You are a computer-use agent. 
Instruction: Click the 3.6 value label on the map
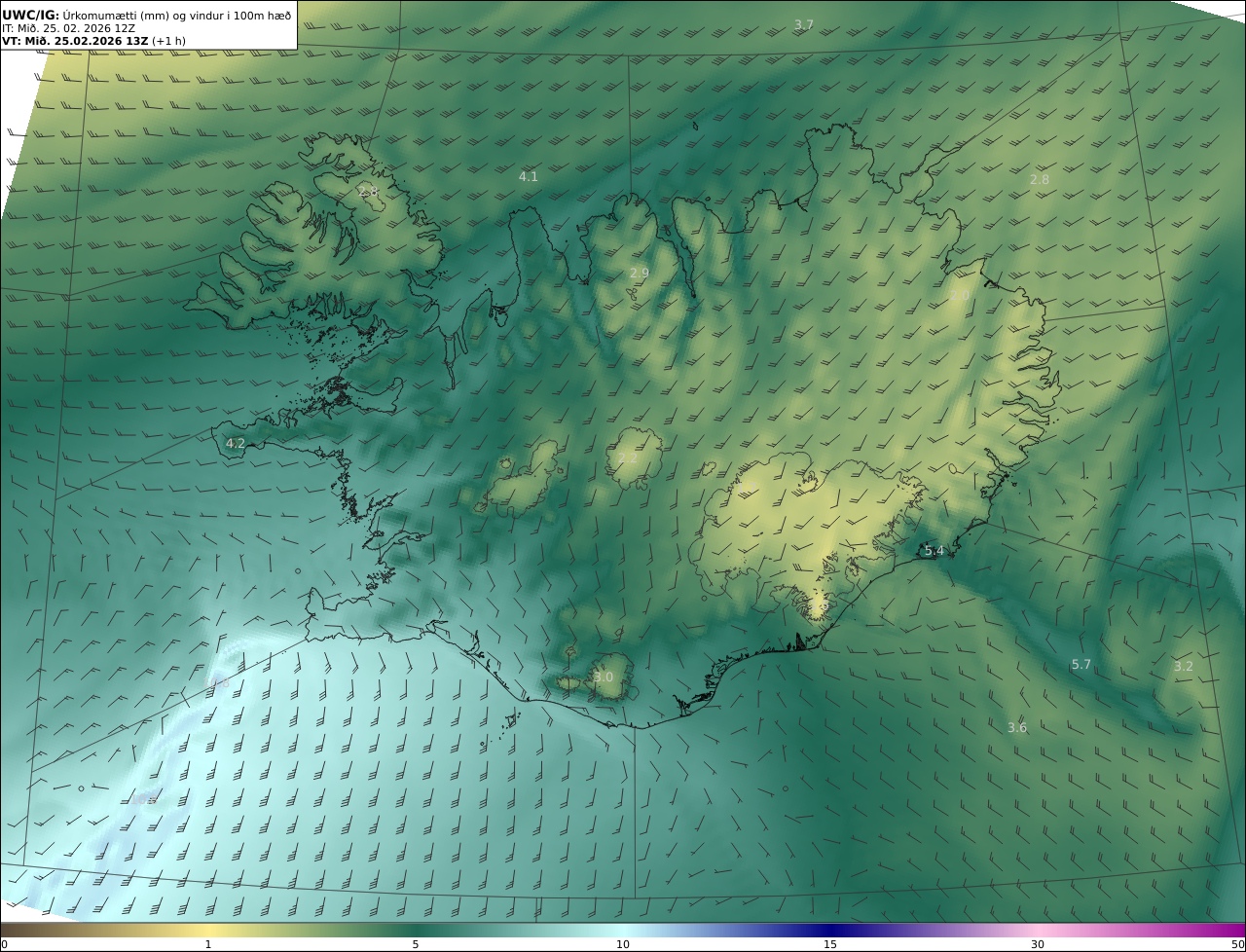[1017, 727]
